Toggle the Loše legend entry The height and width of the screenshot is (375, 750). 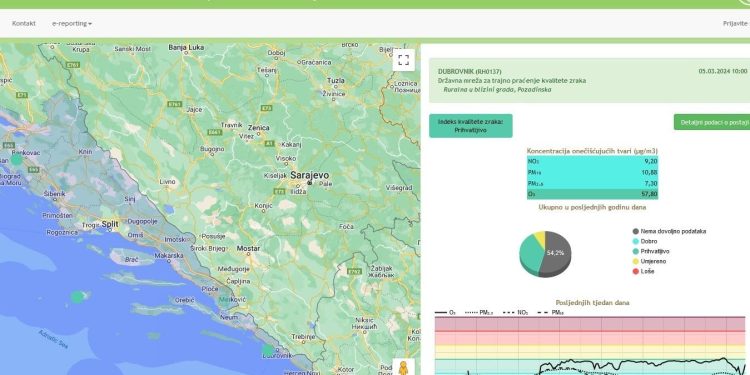[643, 271]
